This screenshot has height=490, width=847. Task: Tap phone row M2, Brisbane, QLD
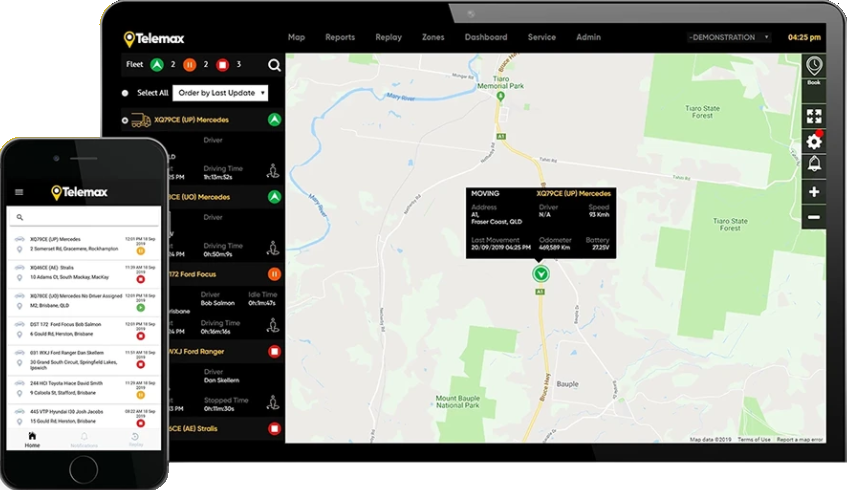coord(84,301)
